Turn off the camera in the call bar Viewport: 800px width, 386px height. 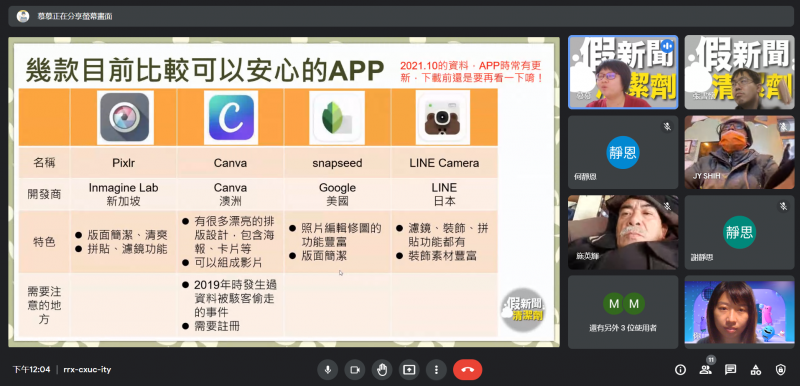355,370
